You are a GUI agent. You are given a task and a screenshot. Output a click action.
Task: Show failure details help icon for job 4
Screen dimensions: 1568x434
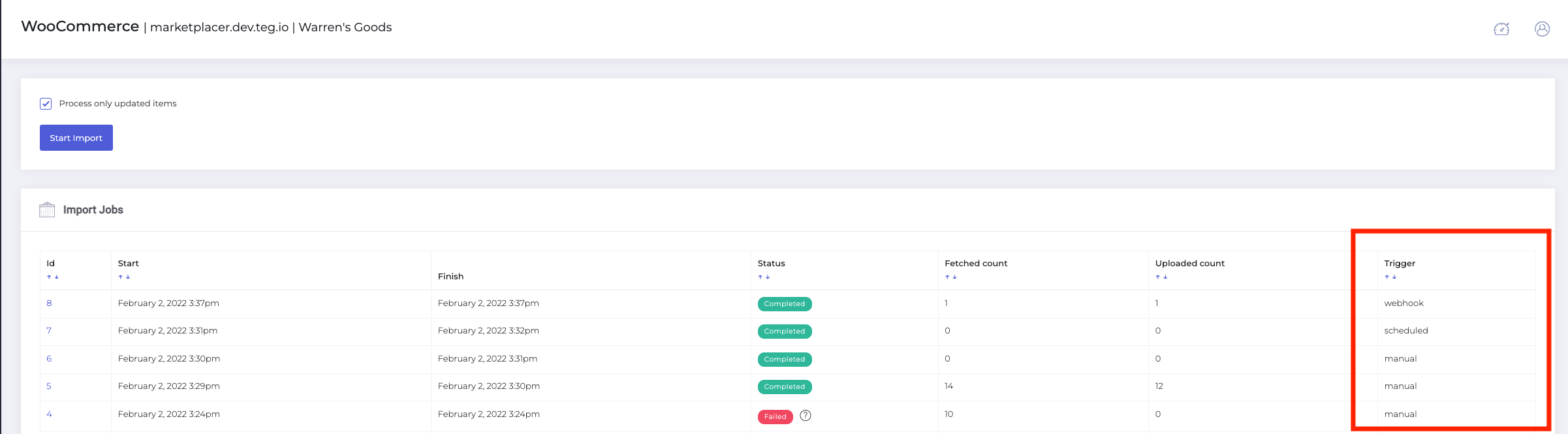point(806,416)
